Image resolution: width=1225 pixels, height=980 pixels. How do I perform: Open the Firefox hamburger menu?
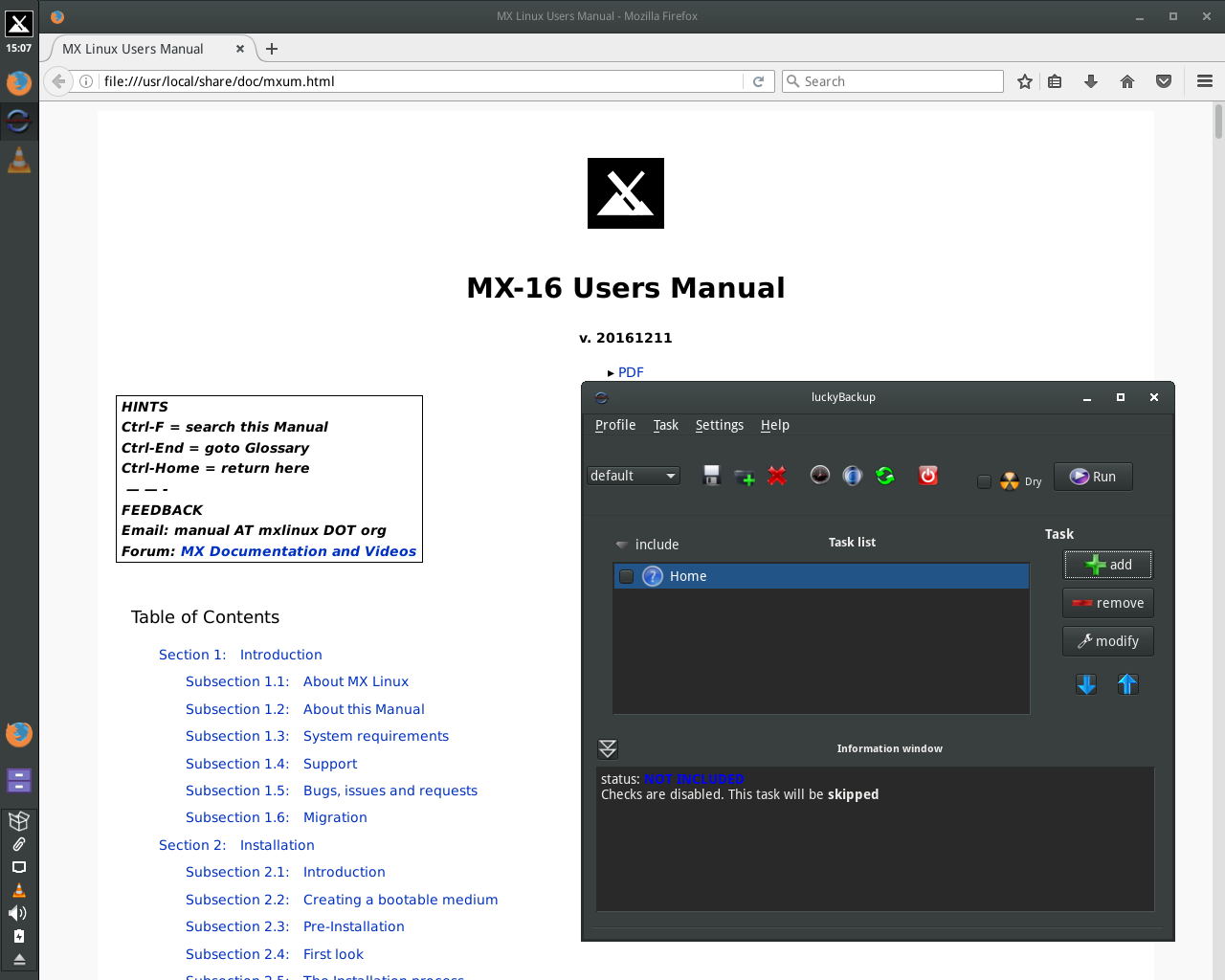[1205, 81]
